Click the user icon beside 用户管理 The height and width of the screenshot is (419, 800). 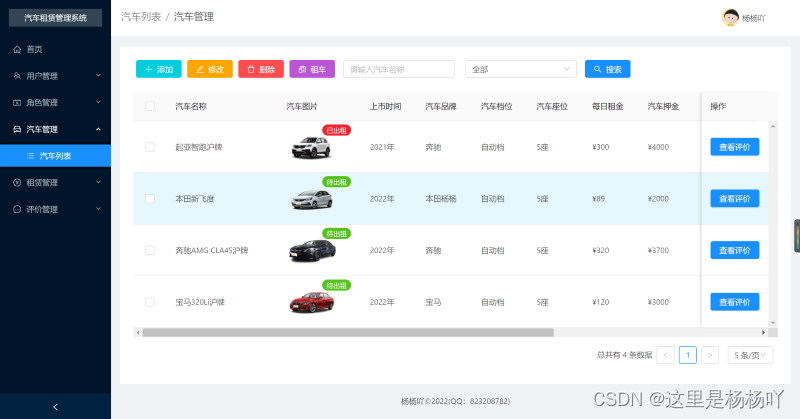[x=17, y=76]
